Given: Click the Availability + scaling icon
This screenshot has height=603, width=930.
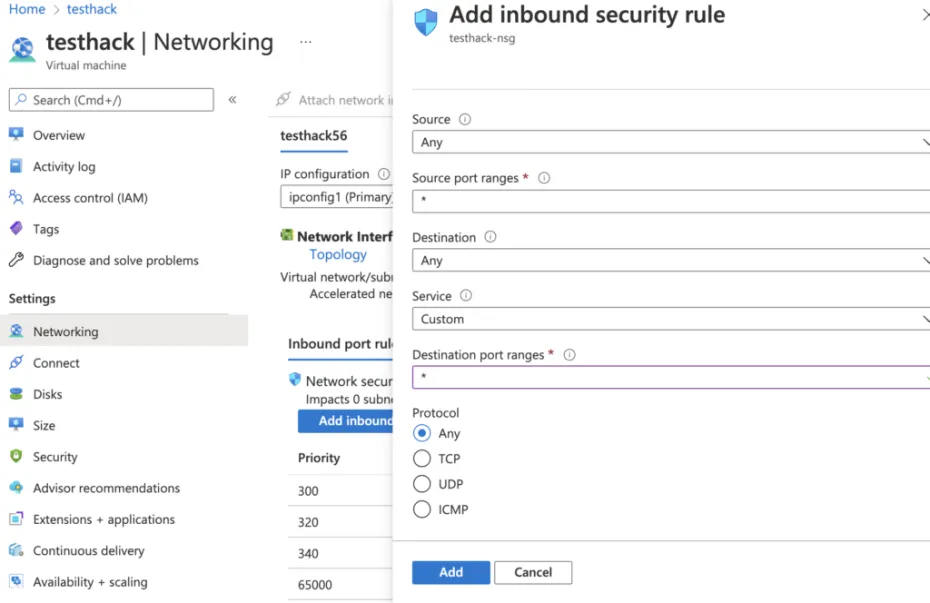Looking at the screenshot, I should click(x=16, y=581).
